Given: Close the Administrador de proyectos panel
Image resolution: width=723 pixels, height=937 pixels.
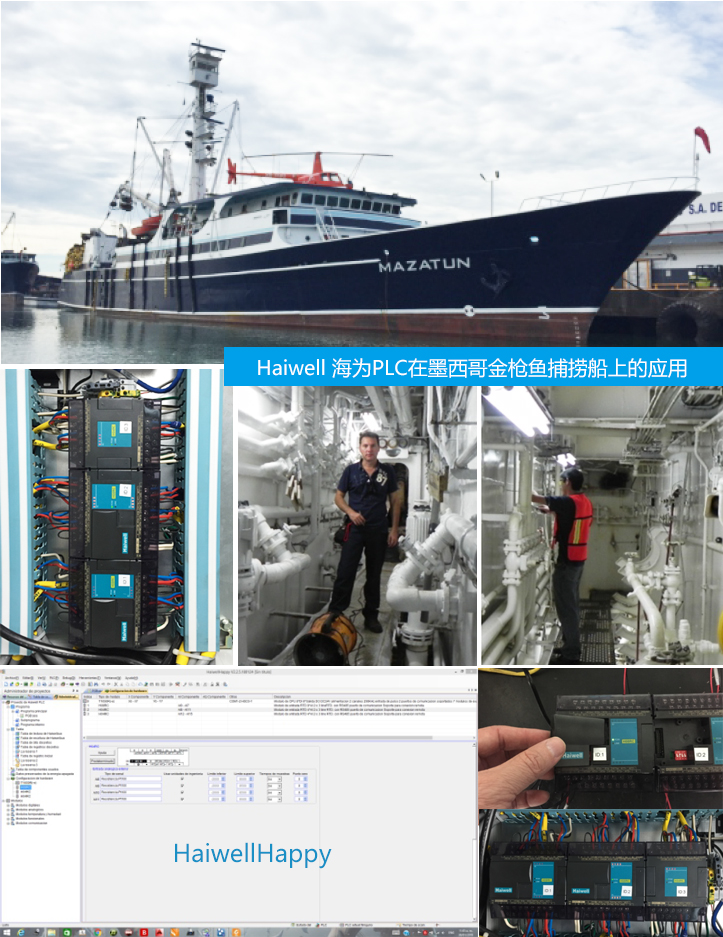Looking at the screenshot, I should point(77,691).
